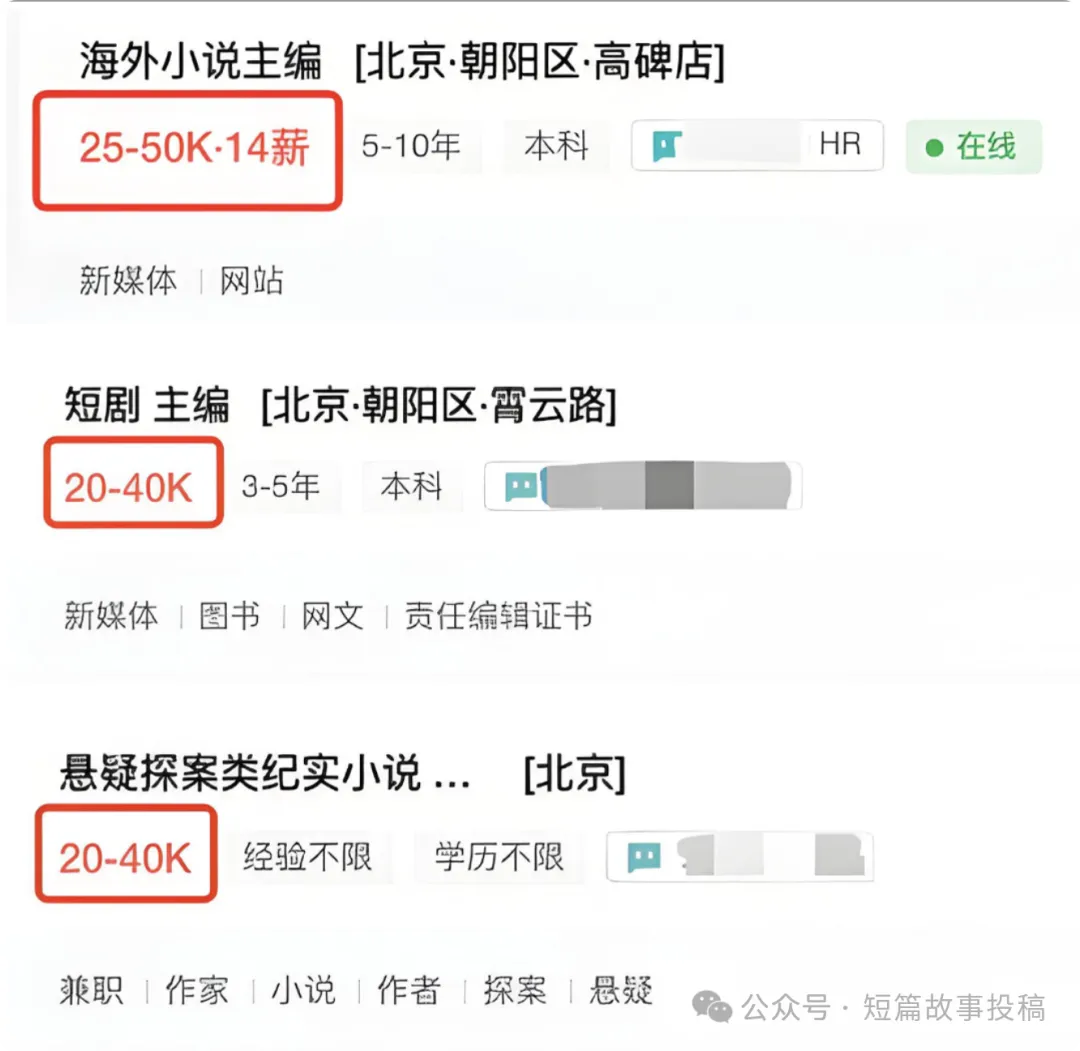Select the 新媒体 tag under 海外小说主编
This screenshot has width=1080, height=1051.
pyautogui.click(x=130, y=281)
